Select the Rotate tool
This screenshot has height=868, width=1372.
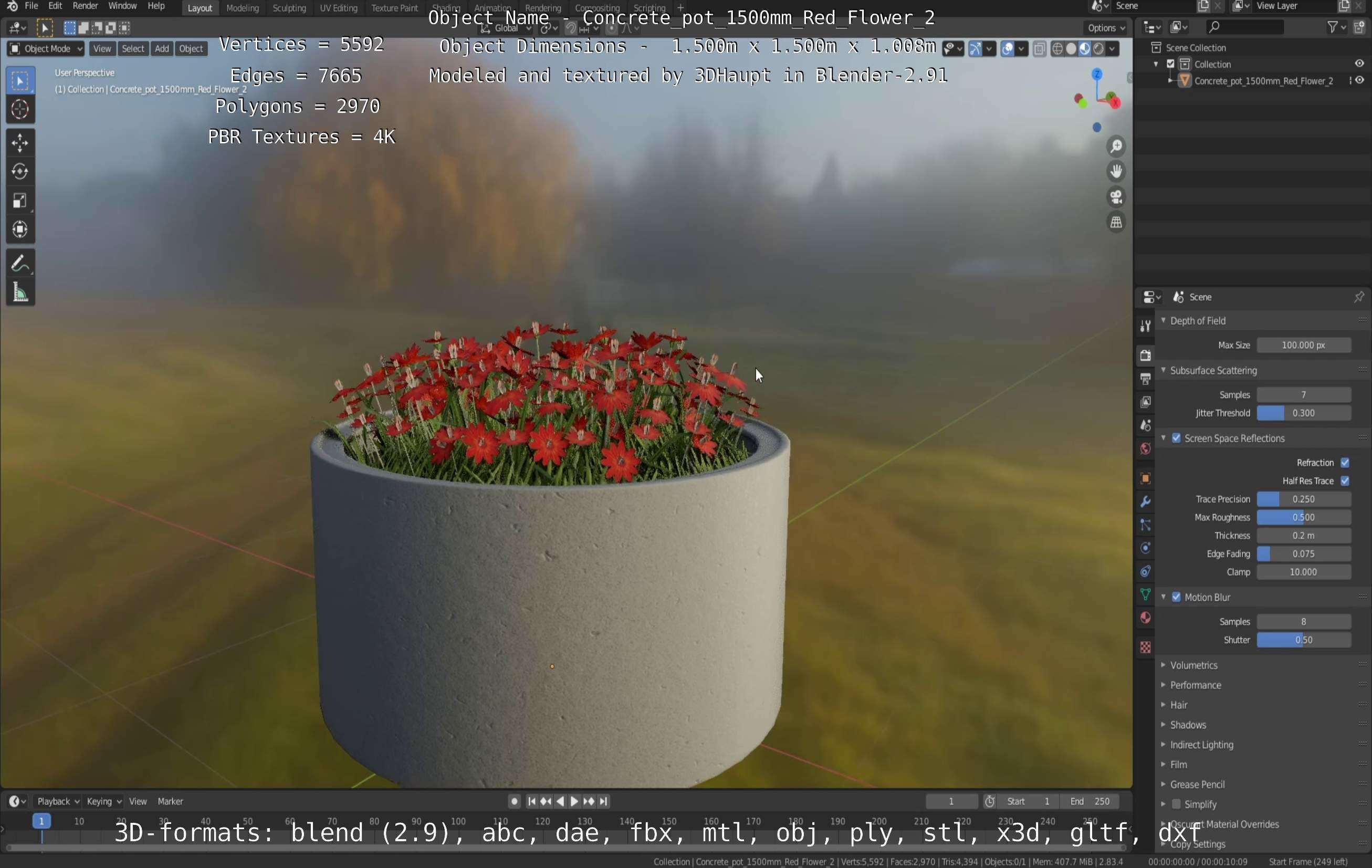(20, 172)
